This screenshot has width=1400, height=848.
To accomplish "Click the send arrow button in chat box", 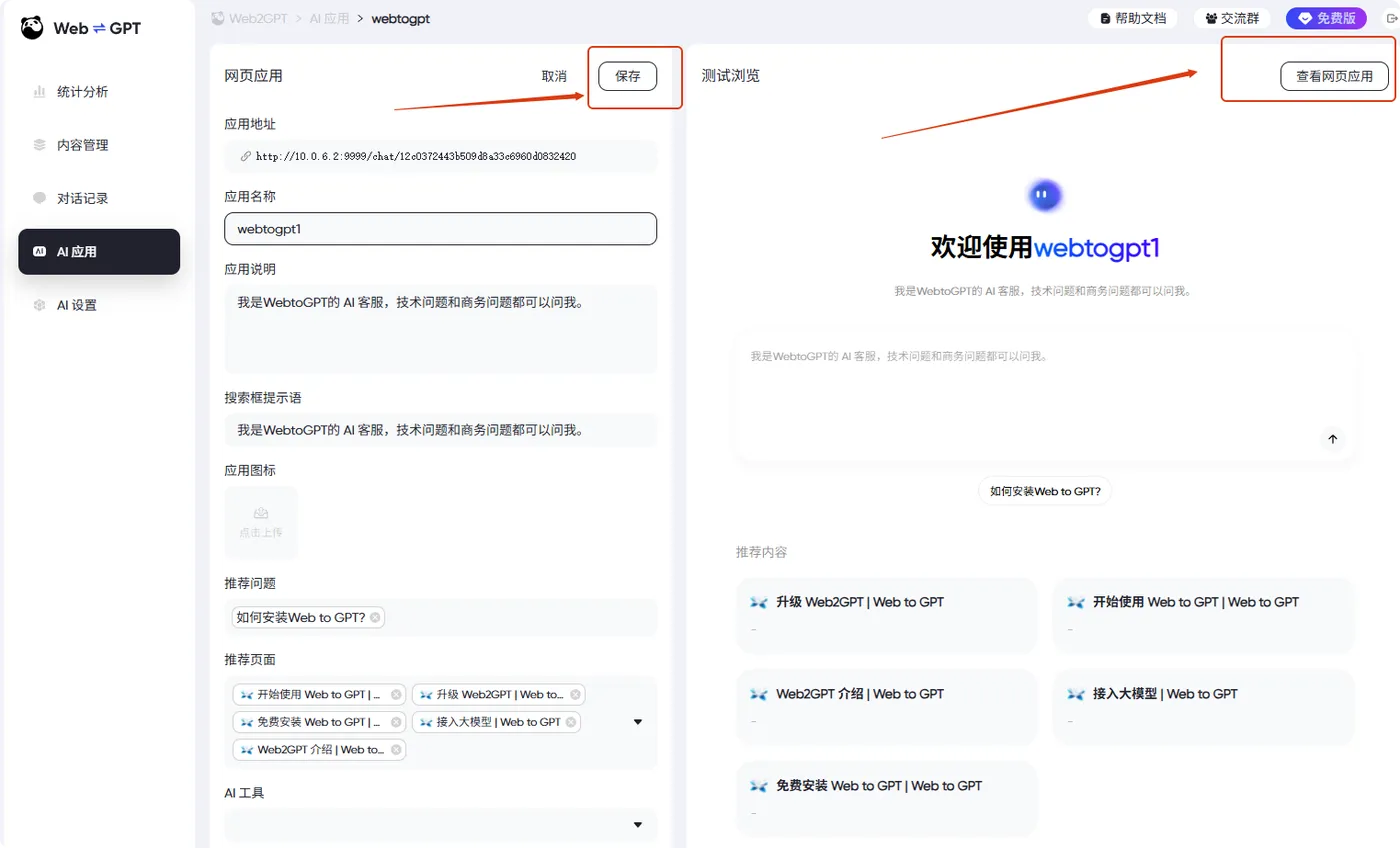I will click(x=1332, y=438).
